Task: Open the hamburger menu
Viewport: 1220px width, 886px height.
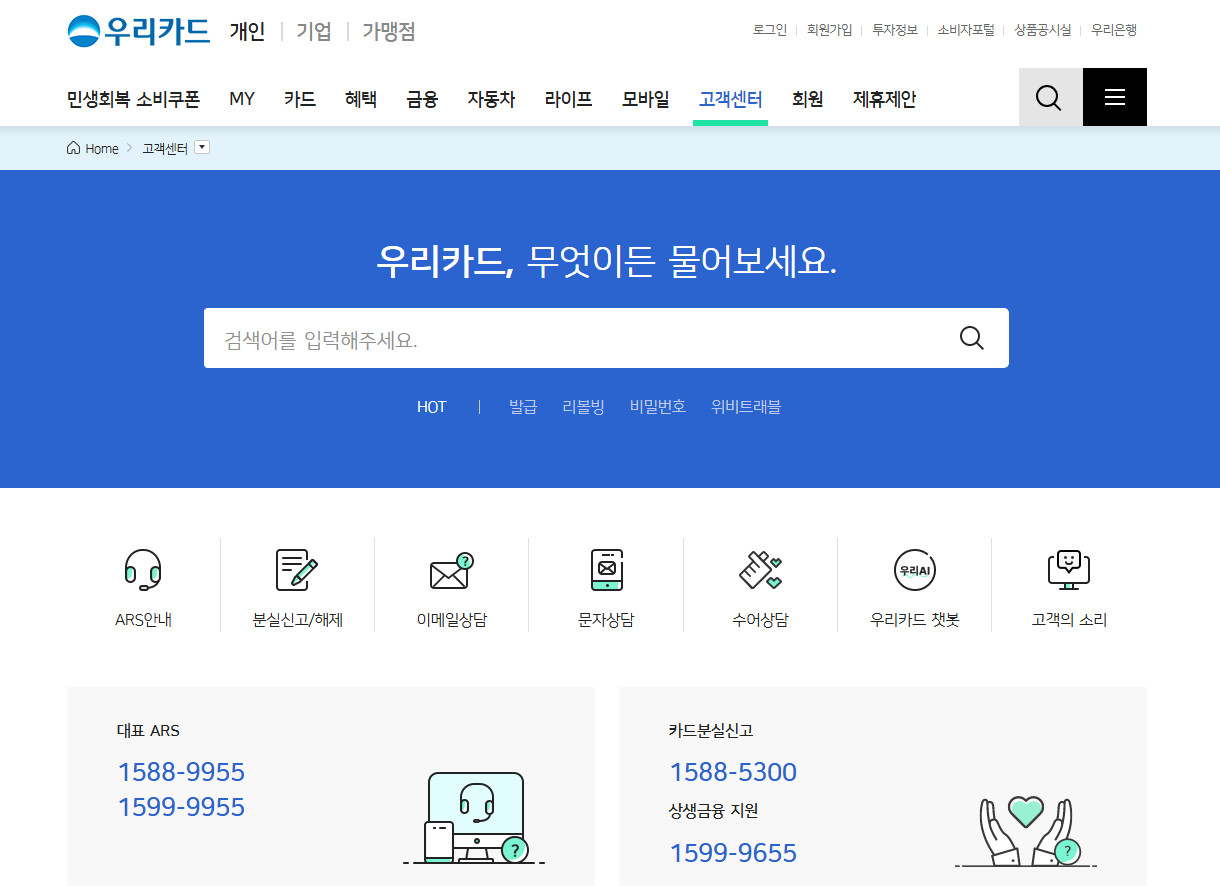Action: (1114, 97)
